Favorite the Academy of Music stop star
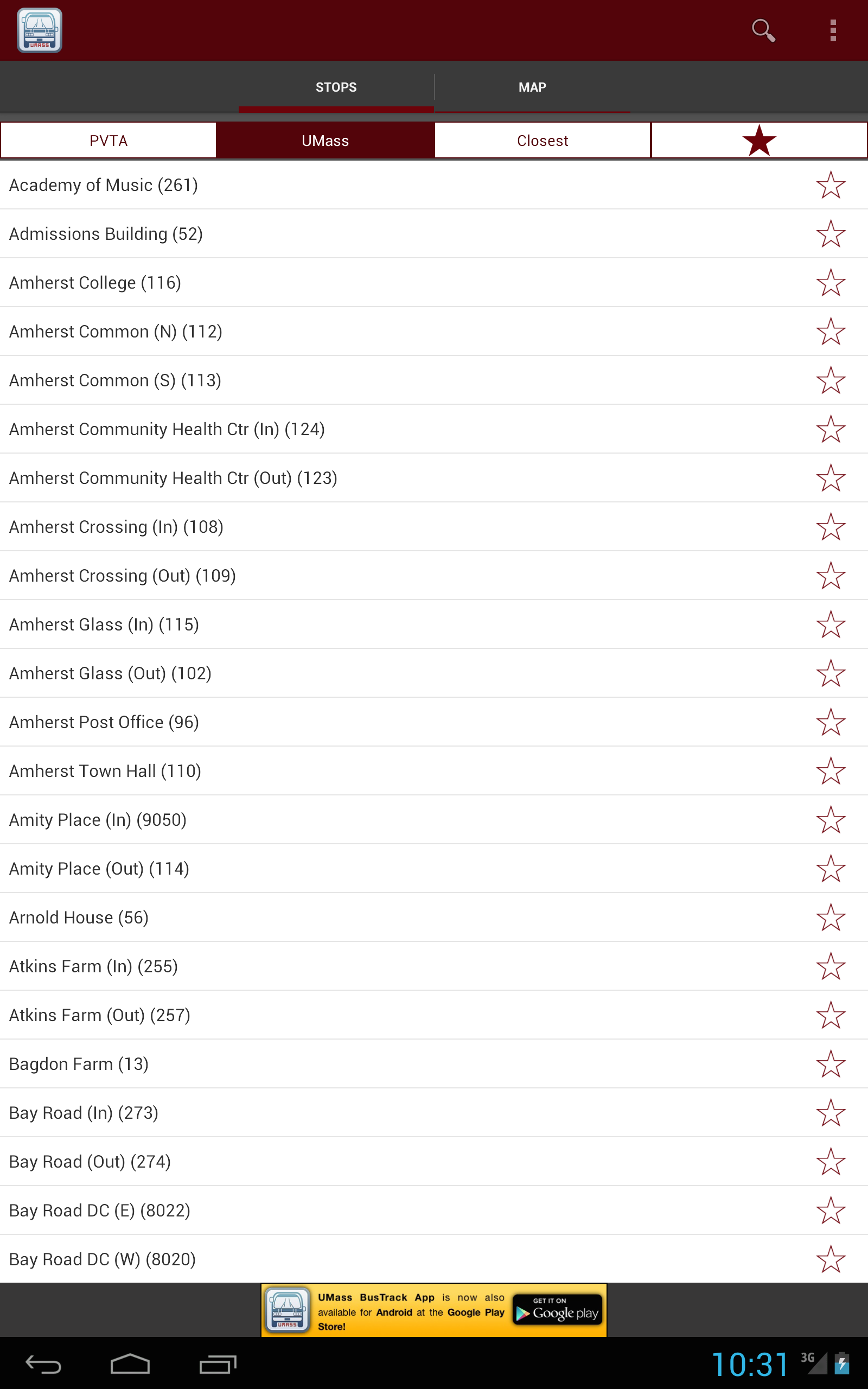 830,186
